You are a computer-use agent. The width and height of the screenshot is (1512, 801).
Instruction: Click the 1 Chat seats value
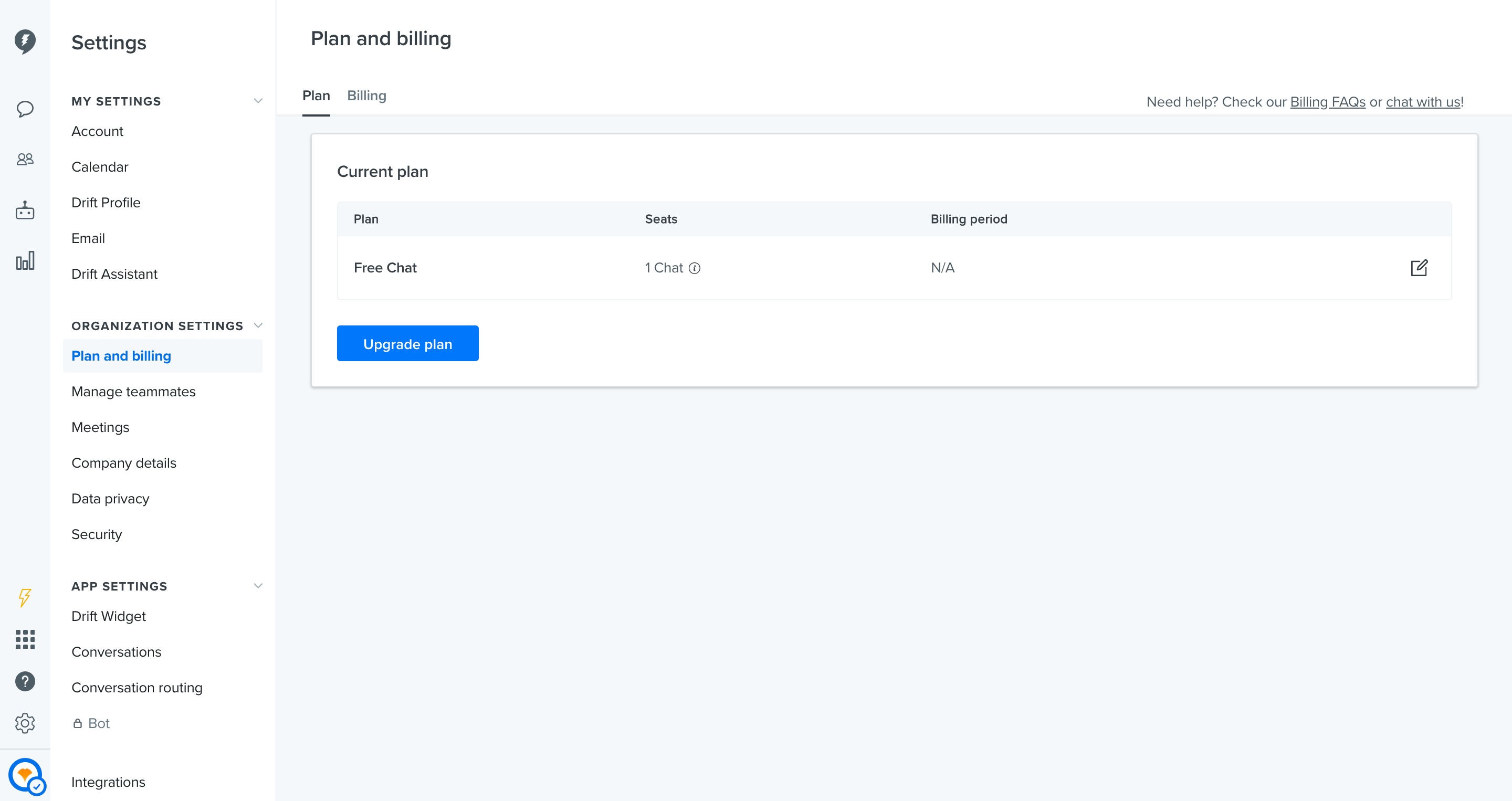[x=664, y=268]
